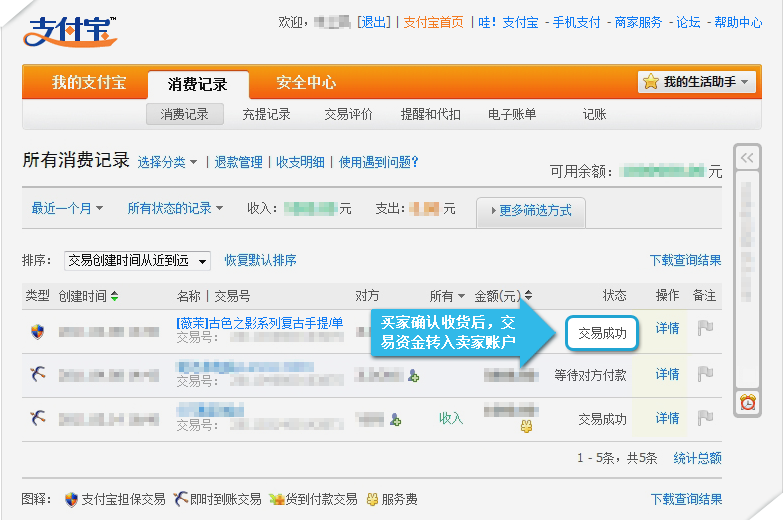This screenshot has width=783, height=520.
Task: Sort by 创建时间 using the column arrow icon
Action: point(114,296)
